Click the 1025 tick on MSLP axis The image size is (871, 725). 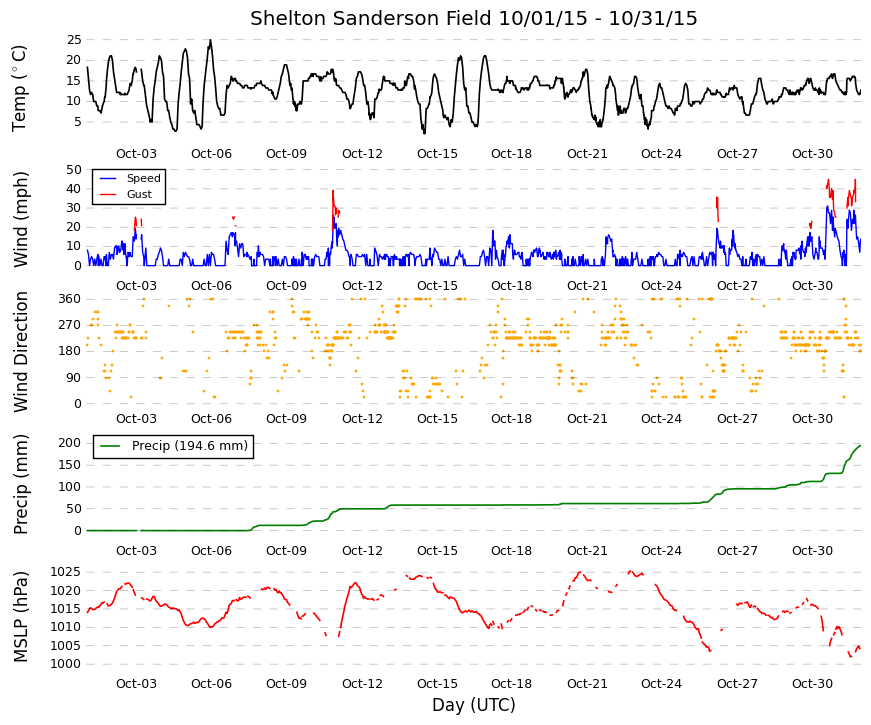point(66,572)
